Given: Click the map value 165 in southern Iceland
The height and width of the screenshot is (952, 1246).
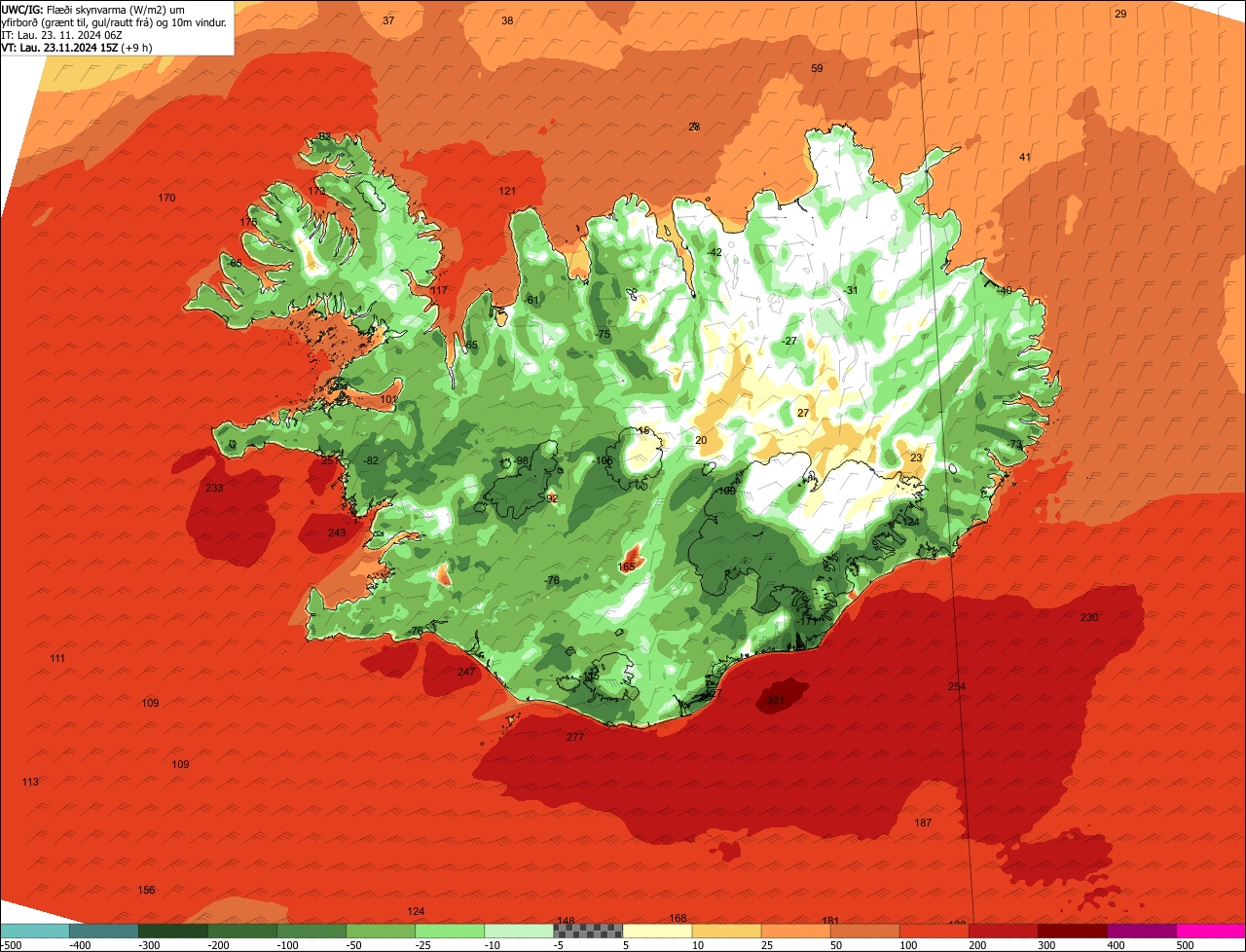Looking at the screenshot, I should pyautogui.click(x=627, y=566).
